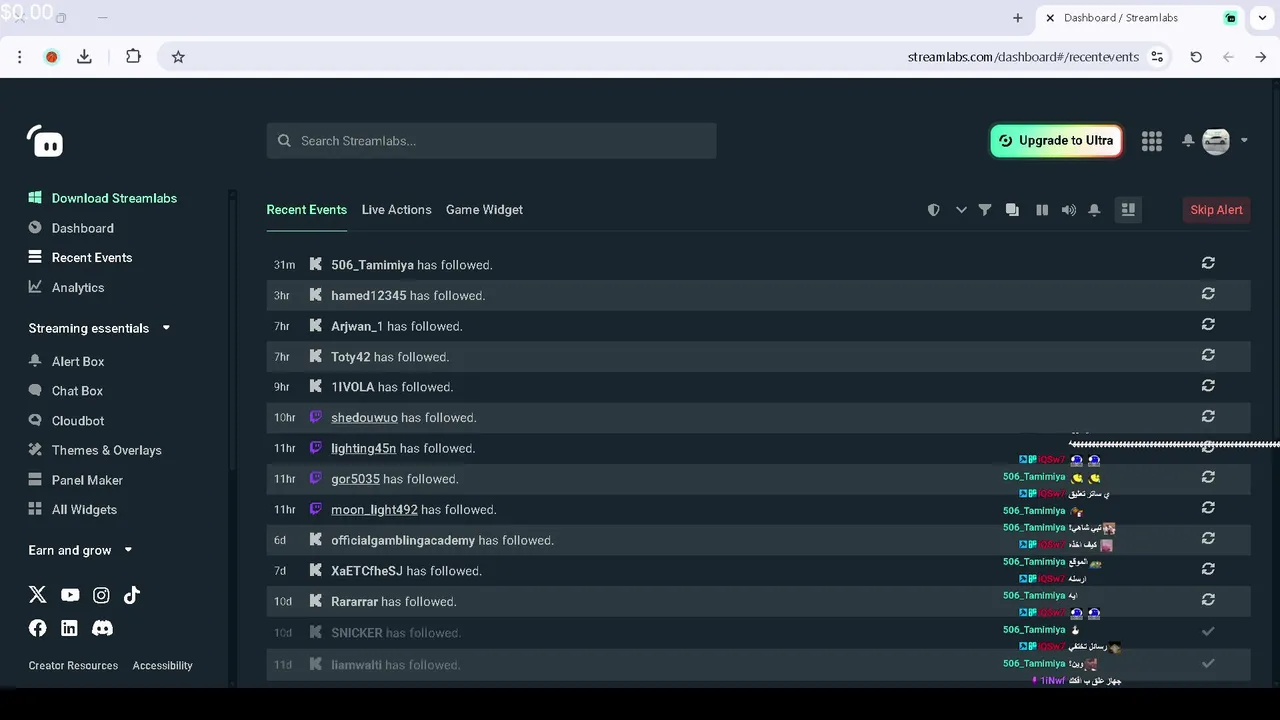Click the Creator Resources link
This screenshot has height=720, width=1280.
click(73, 666)
